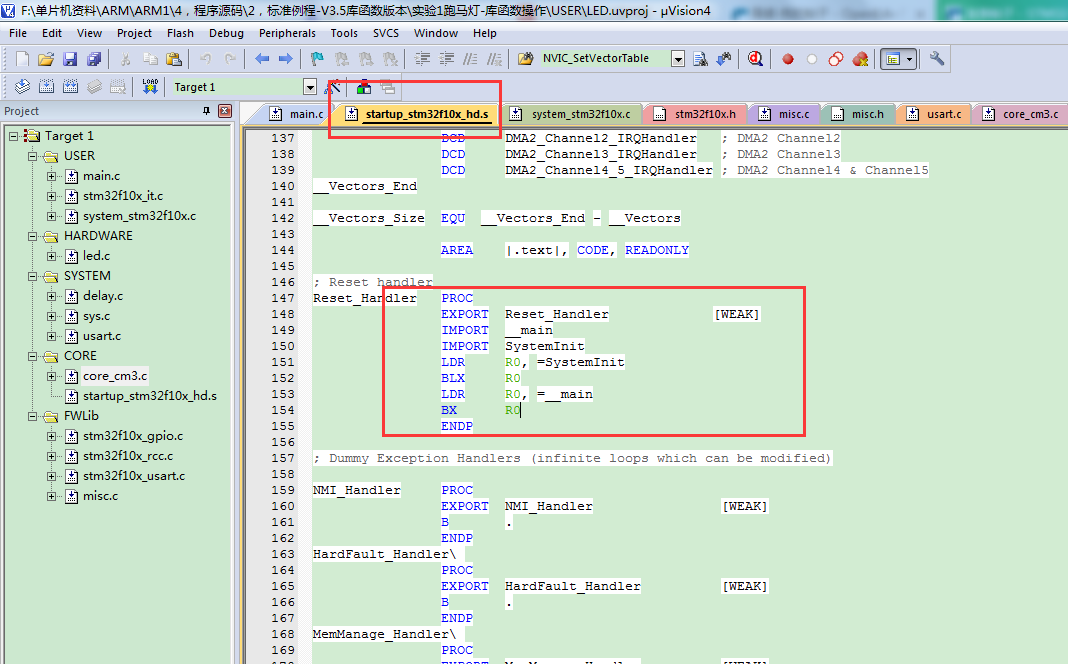Switch to the misc.h tab
The image size is (1068, 664).
click(858, 114)
